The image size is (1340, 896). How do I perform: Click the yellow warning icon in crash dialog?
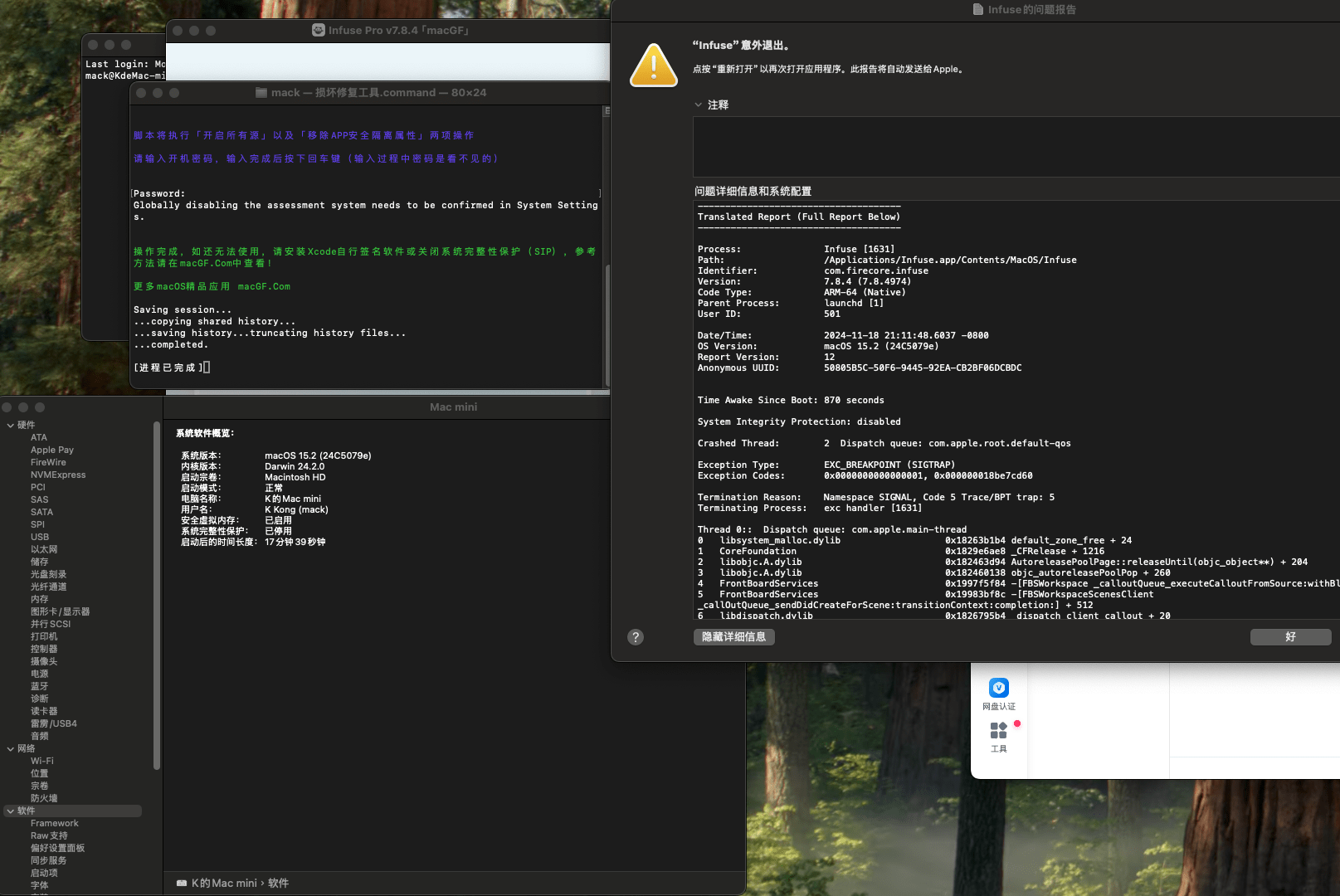(654, 66)
